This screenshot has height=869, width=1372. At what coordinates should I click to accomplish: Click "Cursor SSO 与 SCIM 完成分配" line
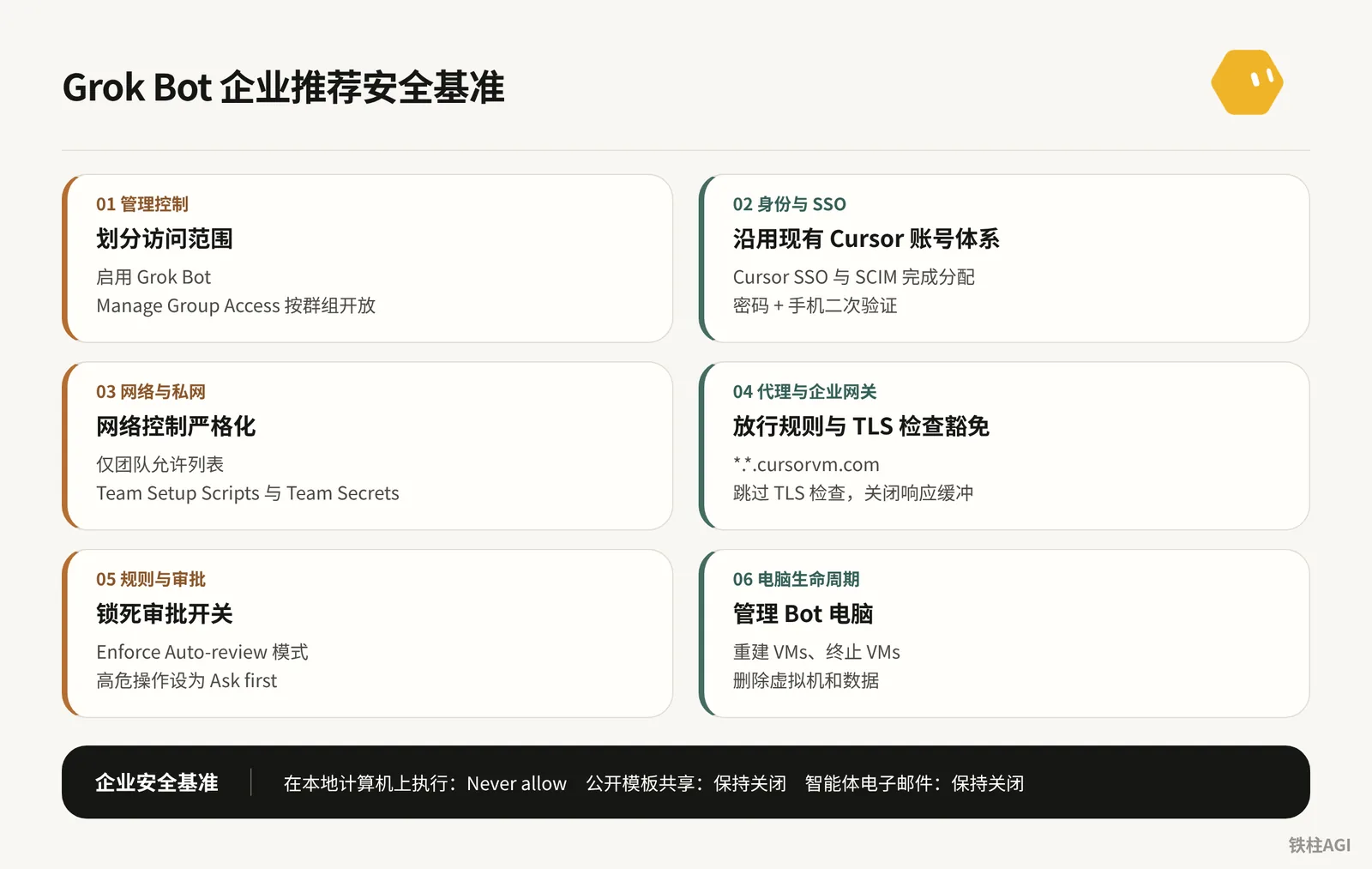(853, 277)
